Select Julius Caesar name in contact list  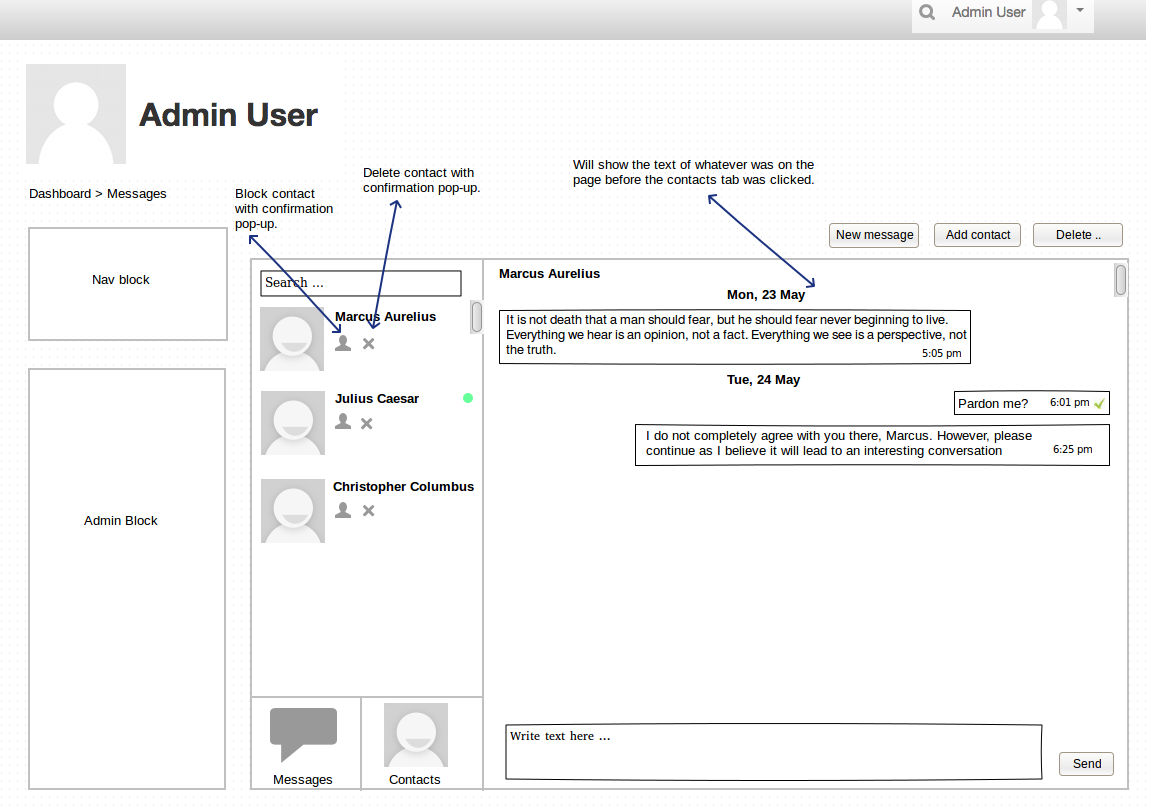pos(377,399)
